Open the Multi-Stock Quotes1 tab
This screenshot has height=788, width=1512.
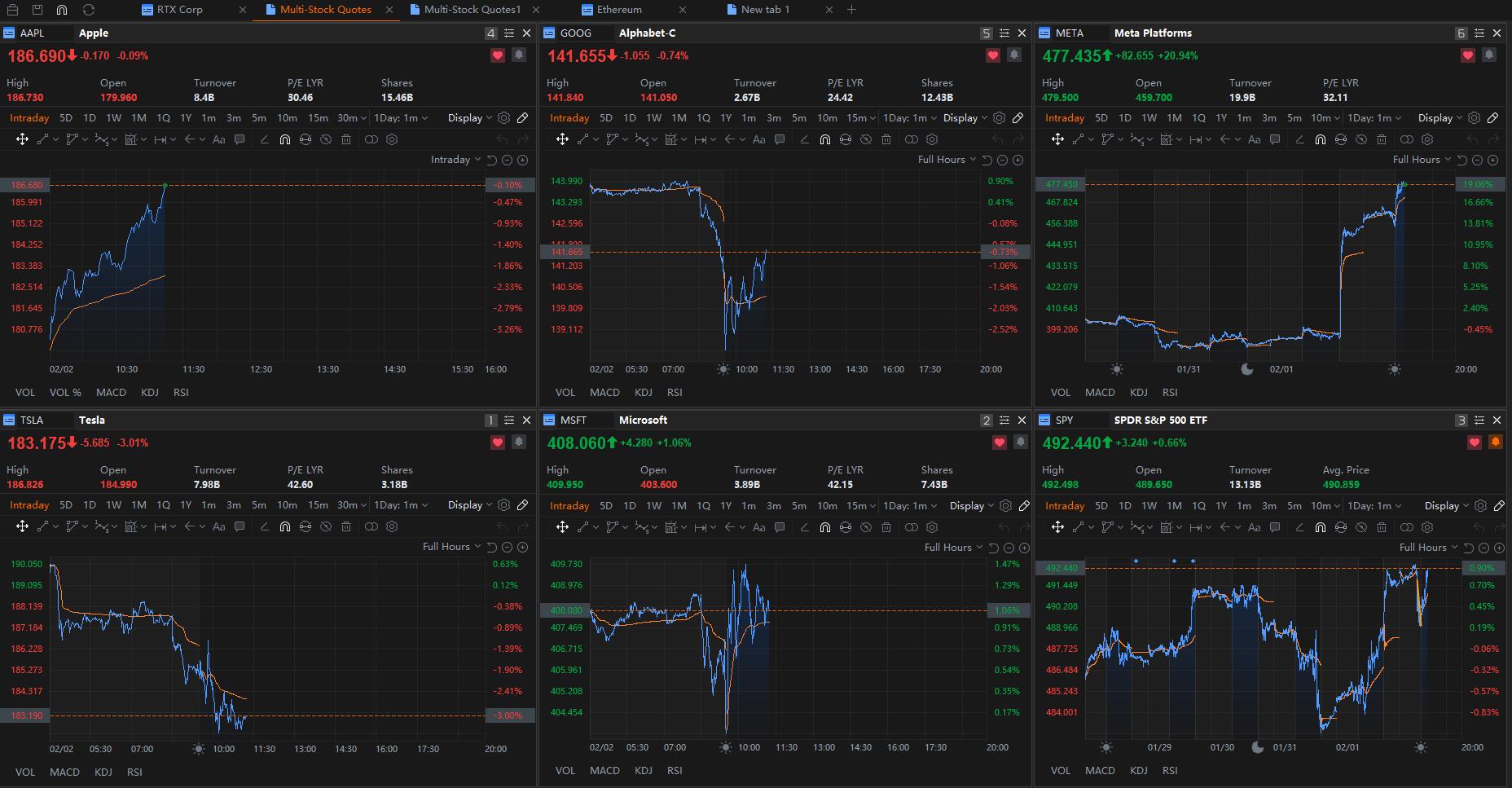click(472, 10)
